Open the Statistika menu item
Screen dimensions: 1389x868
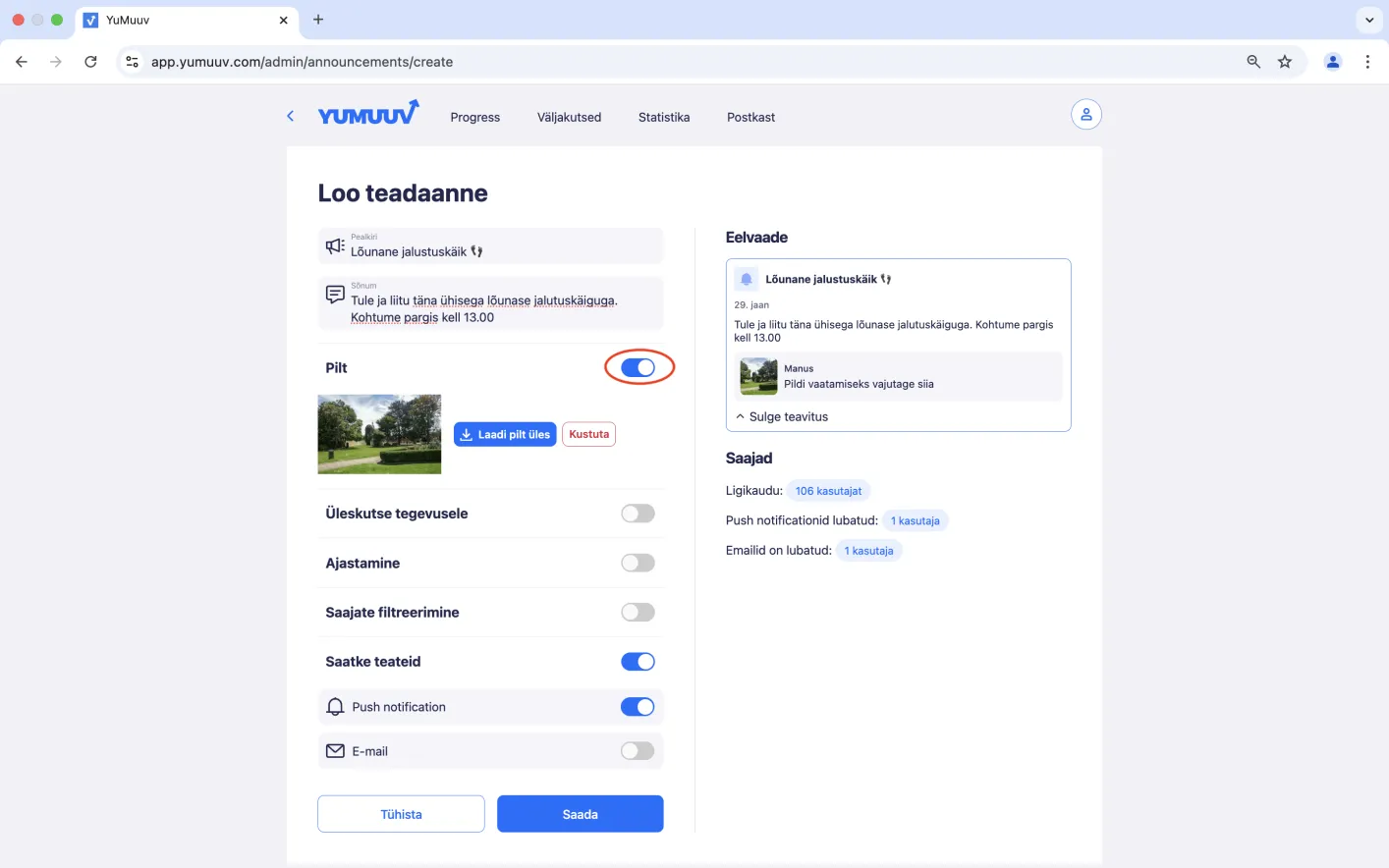(x=664, y=117)
